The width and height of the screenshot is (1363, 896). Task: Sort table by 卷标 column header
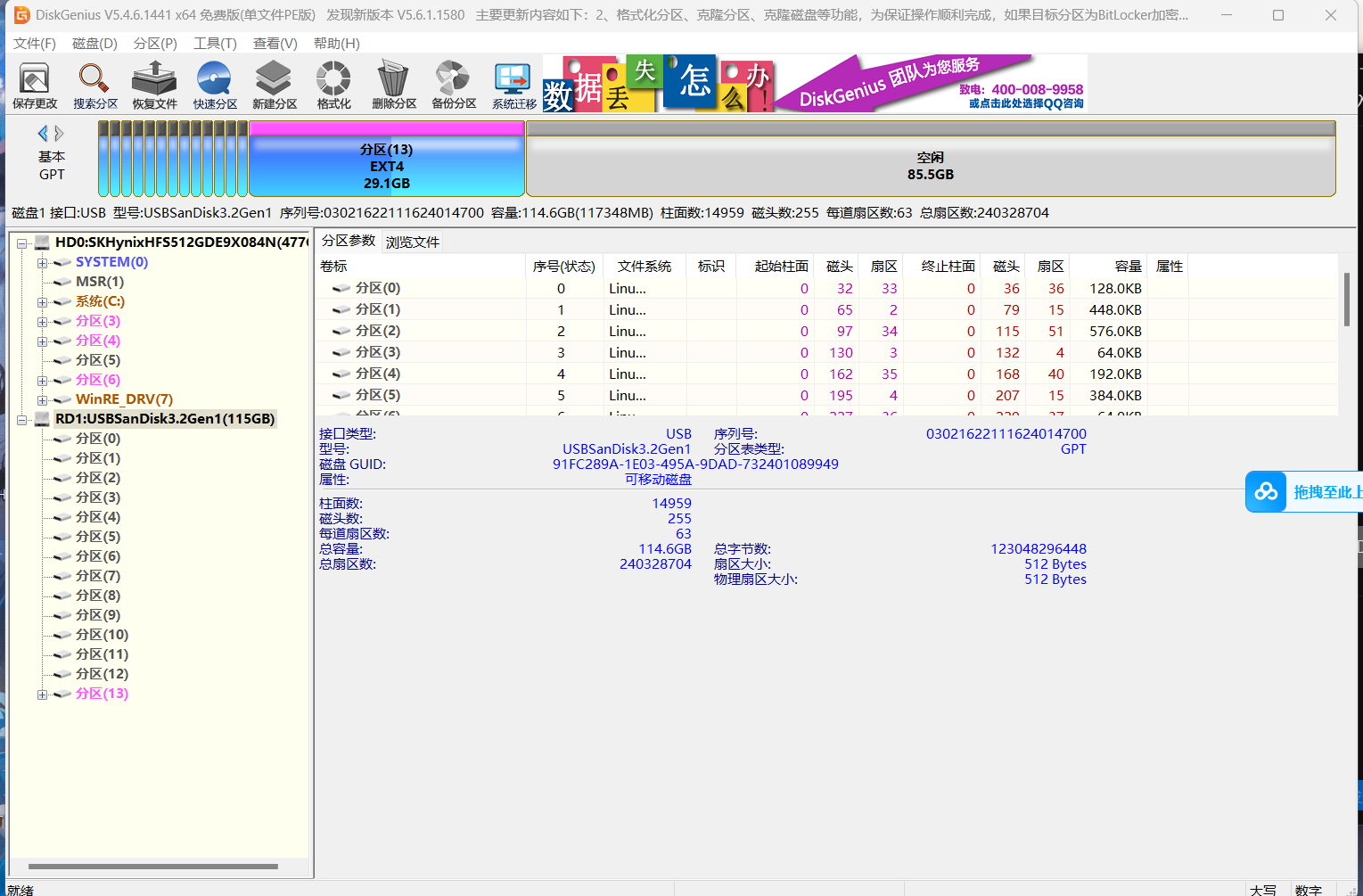(420, 266)
